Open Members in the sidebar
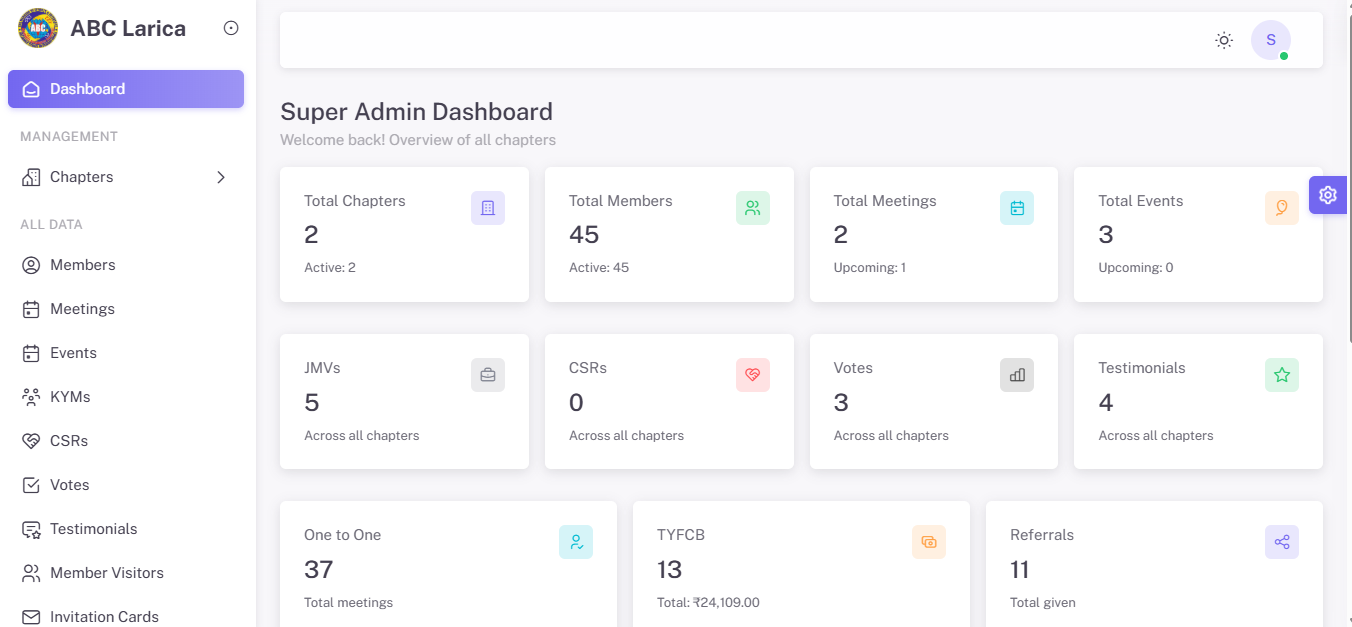The height and width of the screenshot is (627, 1352). point(126,265)
